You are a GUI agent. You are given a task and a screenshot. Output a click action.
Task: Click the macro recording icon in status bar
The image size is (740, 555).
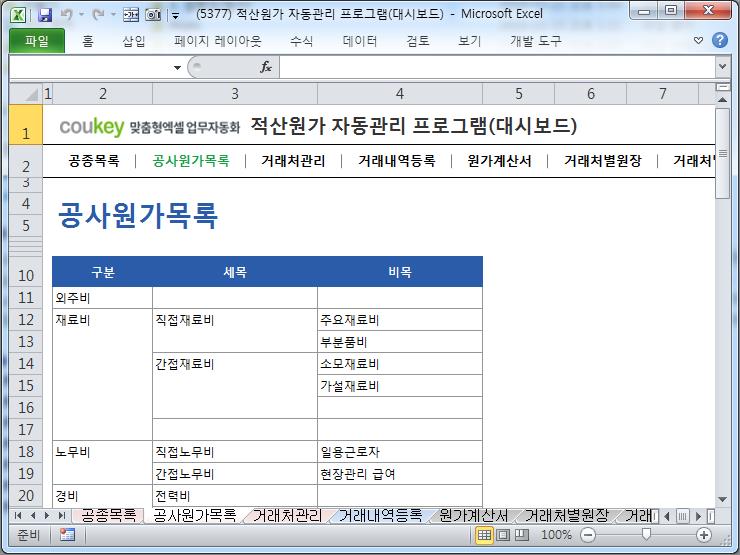click(x=67, y=535)
